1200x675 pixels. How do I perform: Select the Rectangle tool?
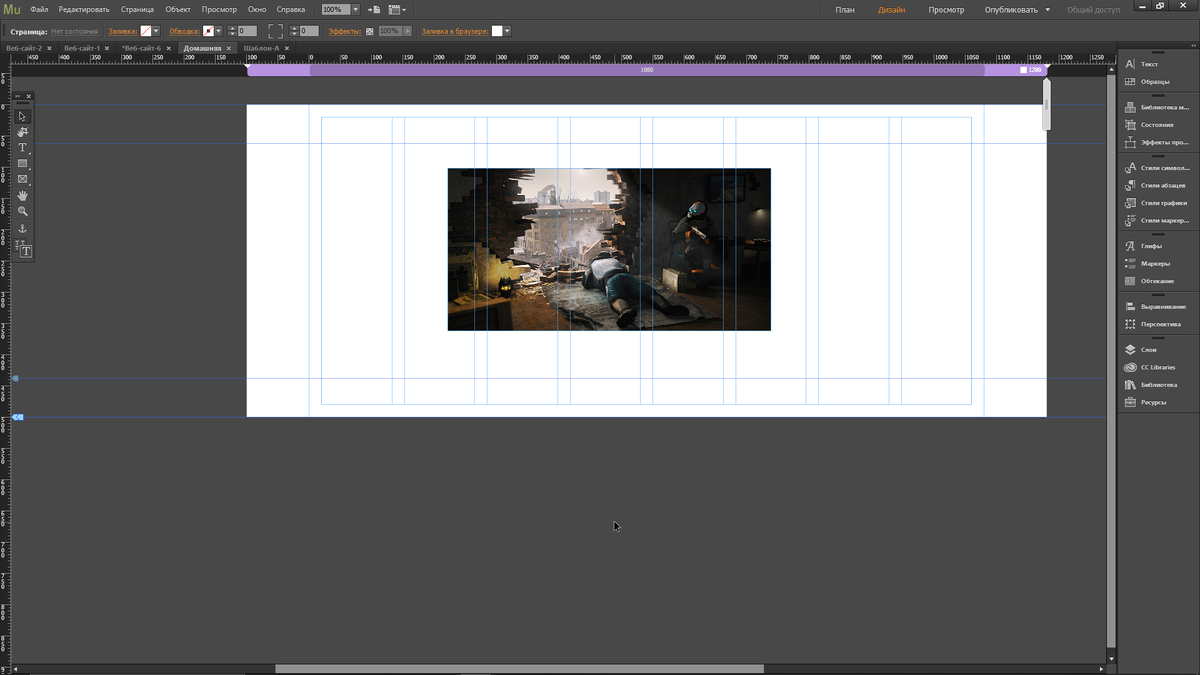[22, 164]
